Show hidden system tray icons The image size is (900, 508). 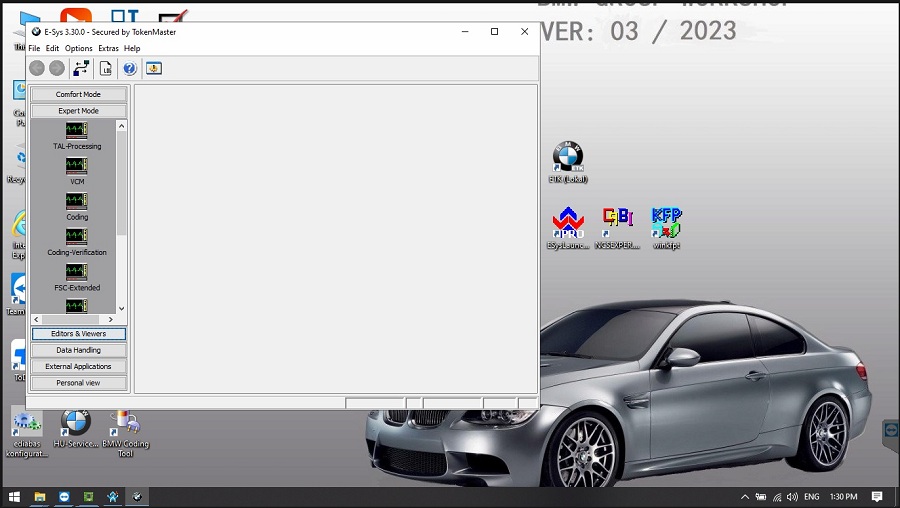coord(744,497)
